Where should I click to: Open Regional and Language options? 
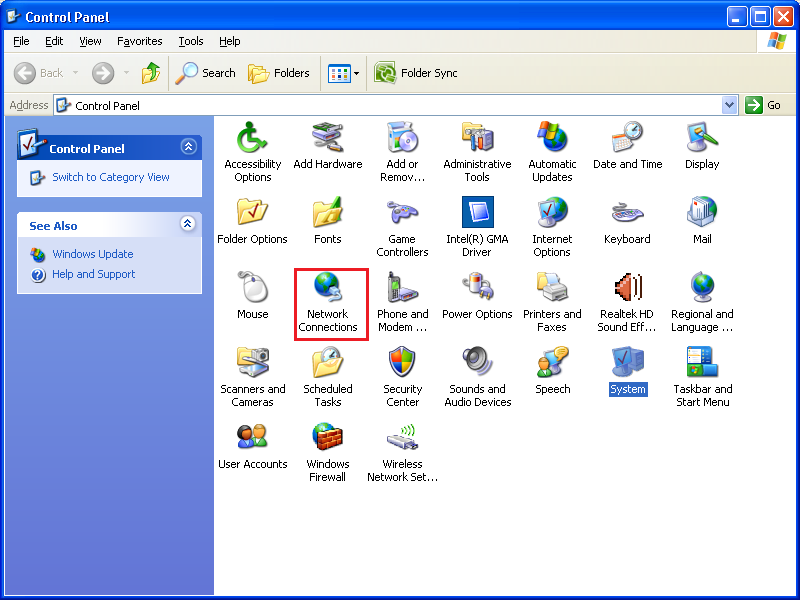click(702, 302)
